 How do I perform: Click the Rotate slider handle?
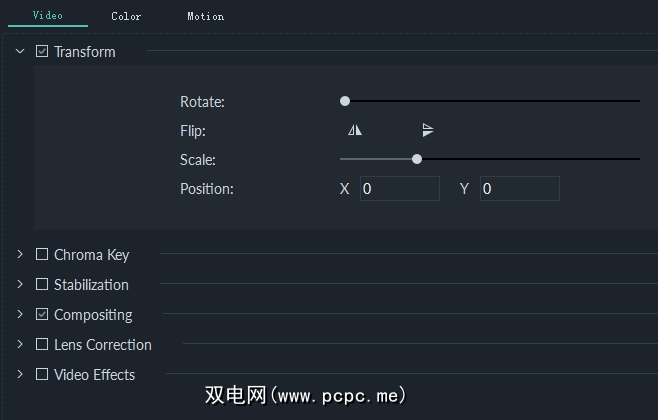(345, 101)
